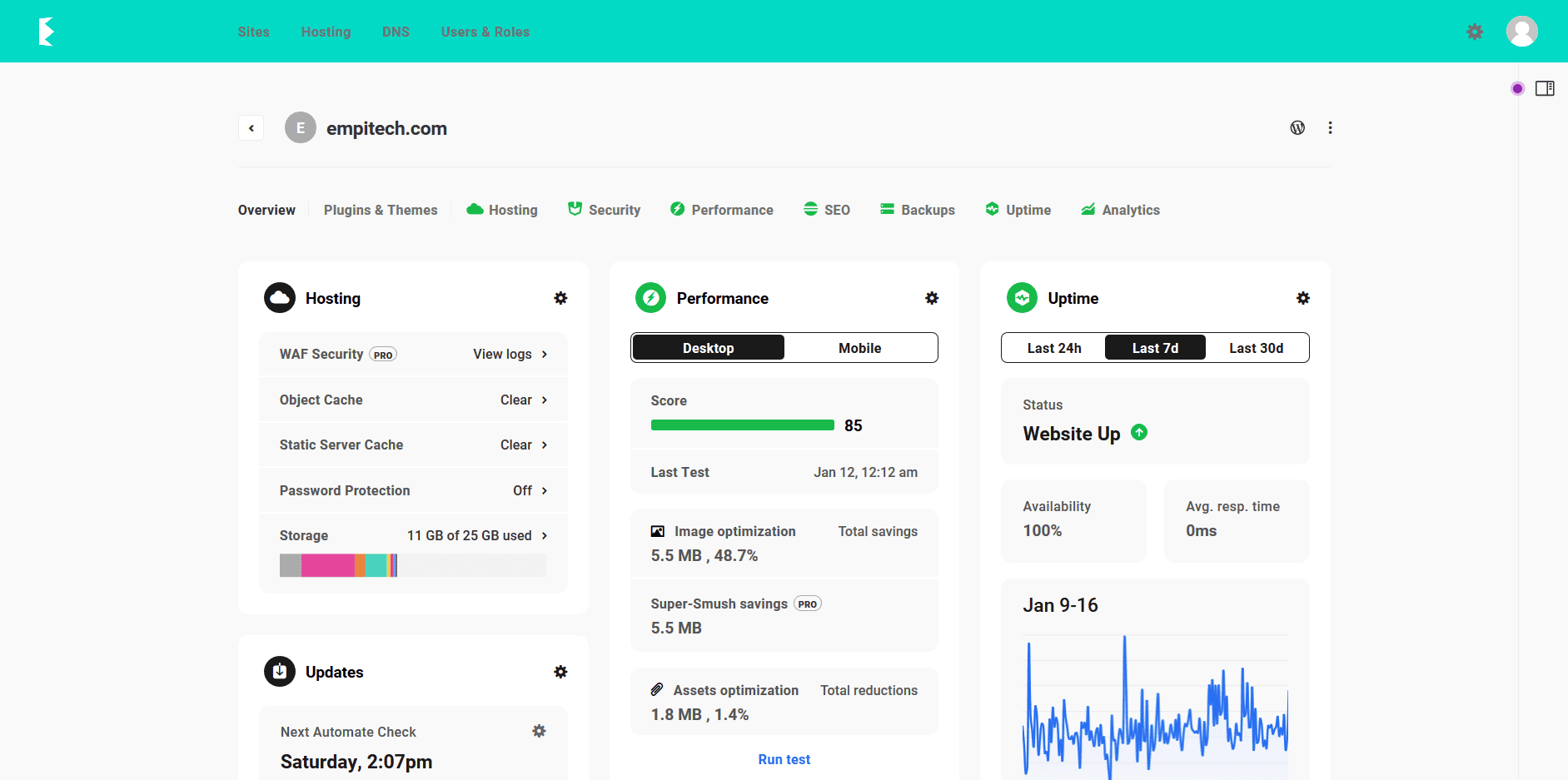Click the empitech.com site title
This screenshot has width=1568, height=780.
point(386,128)
